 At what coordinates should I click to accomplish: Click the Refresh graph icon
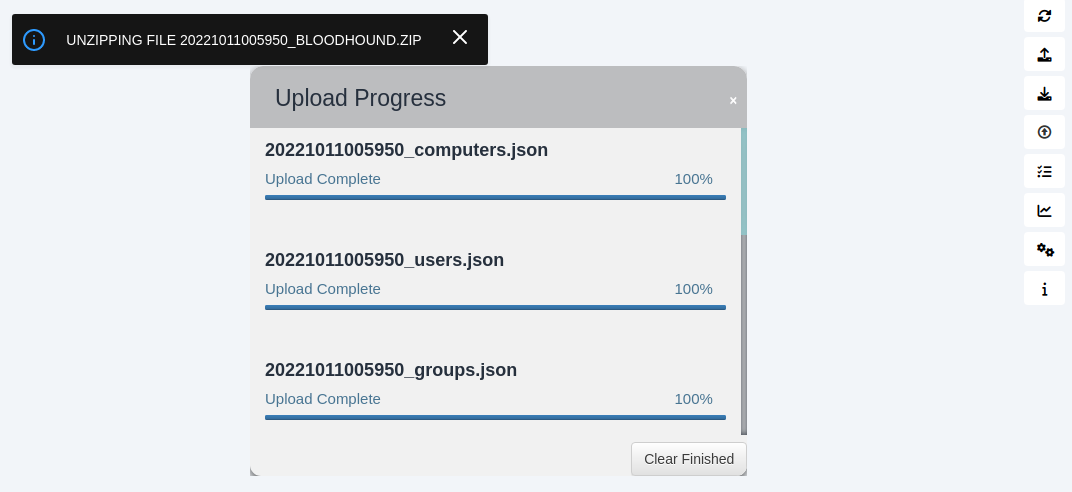pos(1044,16)
